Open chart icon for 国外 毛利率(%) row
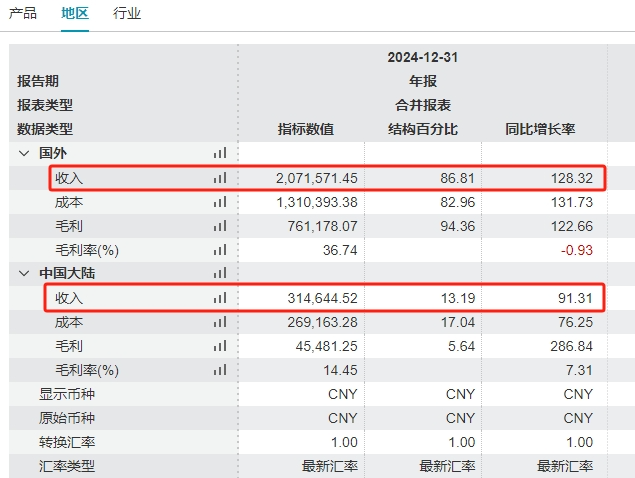This screenshot has height=478, width=635. (x=220, y=250)
